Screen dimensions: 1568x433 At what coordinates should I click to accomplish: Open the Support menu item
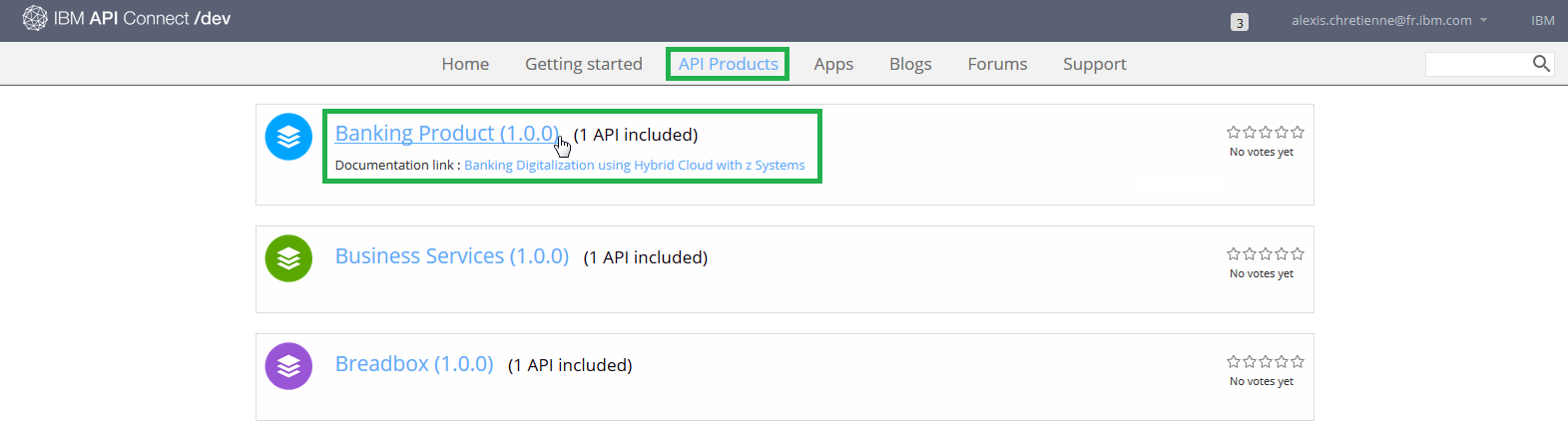point(1094,64)
